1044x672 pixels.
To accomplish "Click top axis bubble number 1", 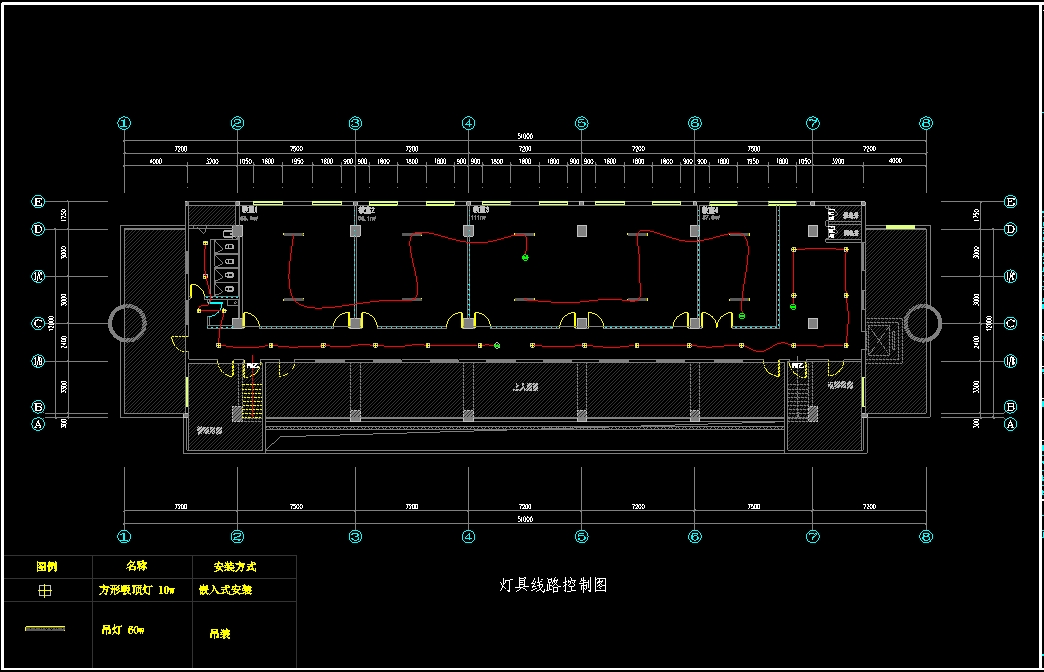I will click(x=124, y=124).
